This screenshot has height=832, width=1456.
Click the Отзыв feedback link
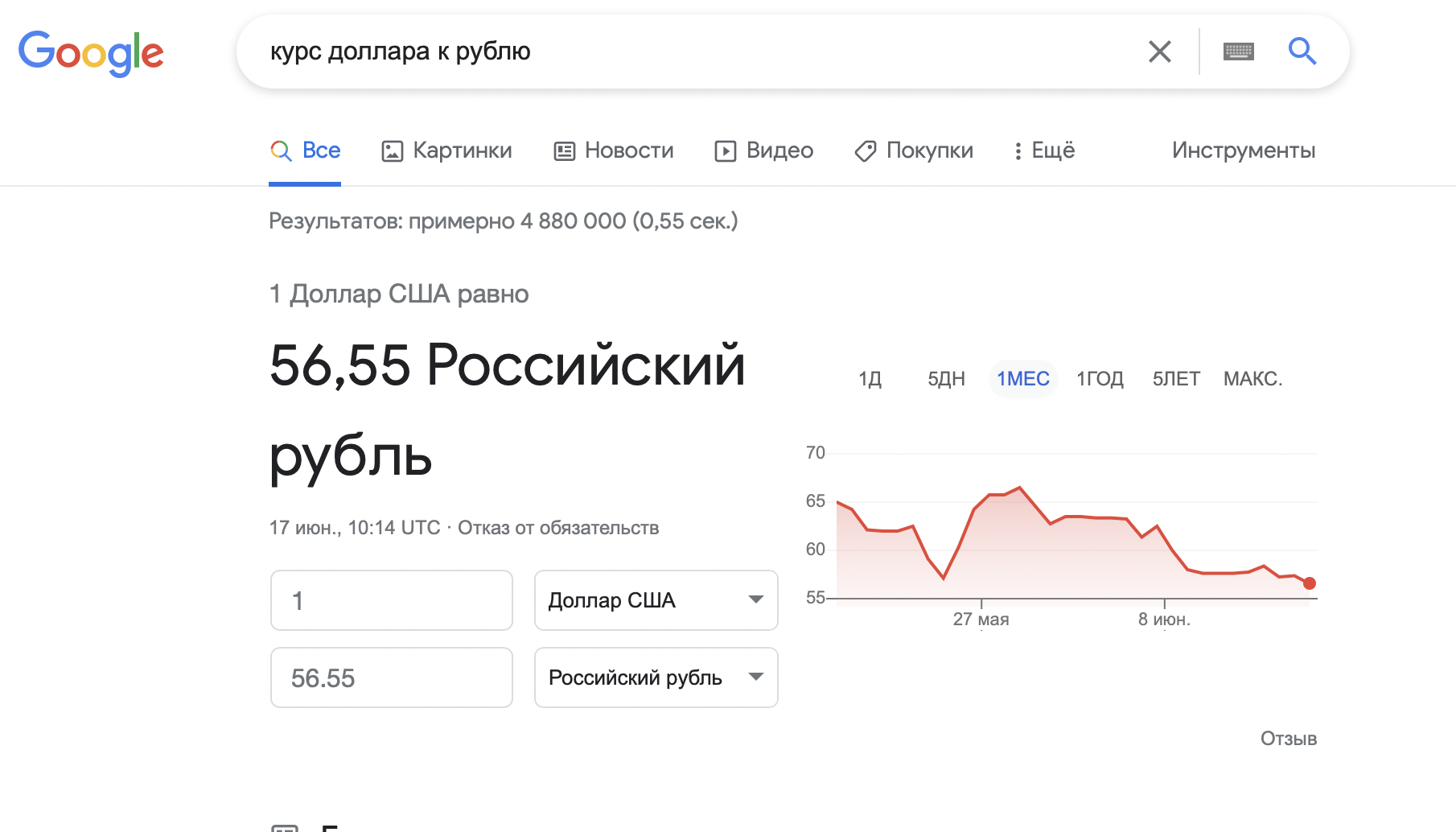tap(1288, 739)
